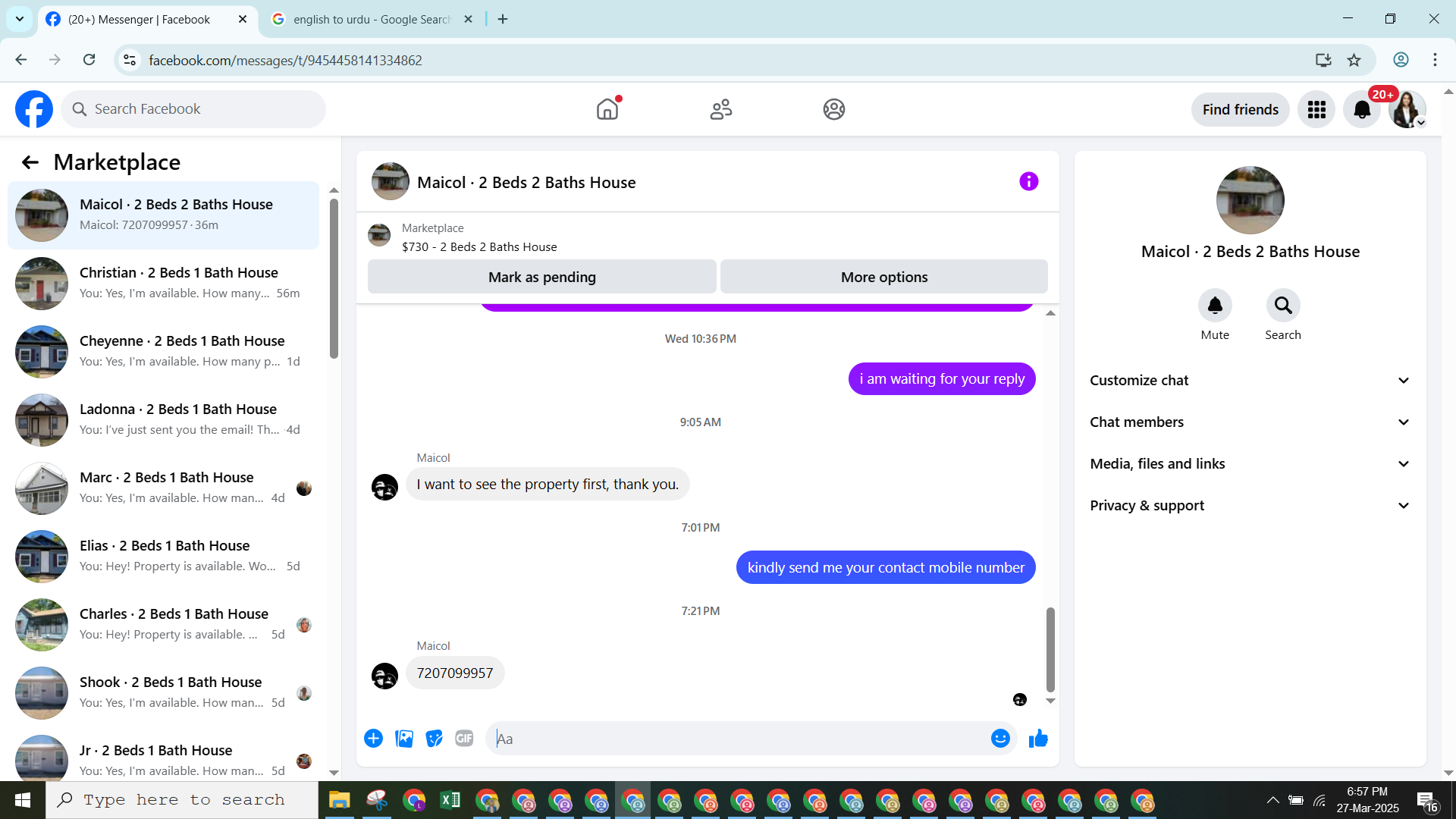Open the Charles 2 Beds 1 Bath House chat

[163, 625]
